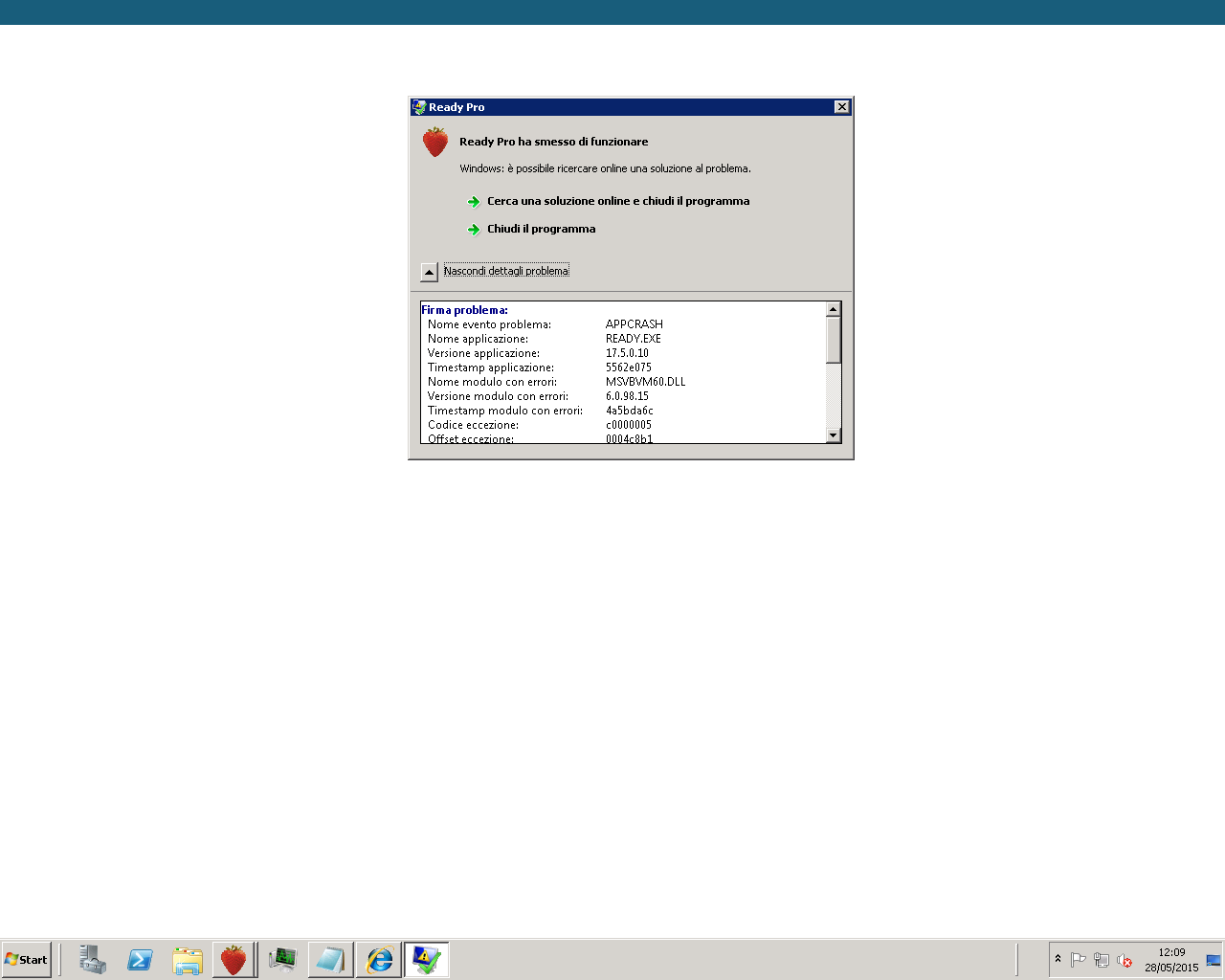
Task: Click the network tray icon
Action: pos(1102,960)
